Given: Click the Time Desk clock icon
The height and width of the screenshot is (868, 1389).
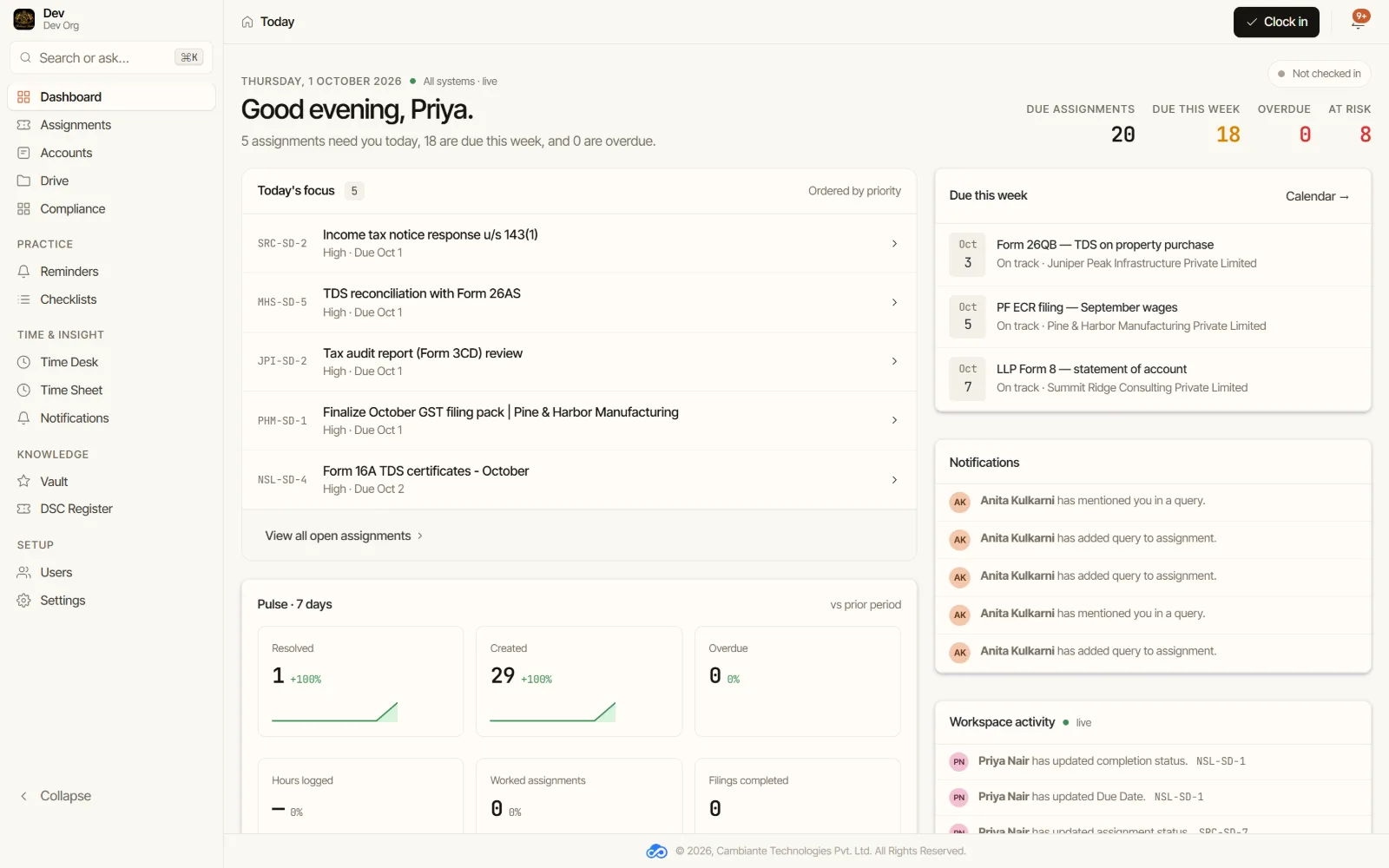Looking at the screenshot, I should 23,362.
